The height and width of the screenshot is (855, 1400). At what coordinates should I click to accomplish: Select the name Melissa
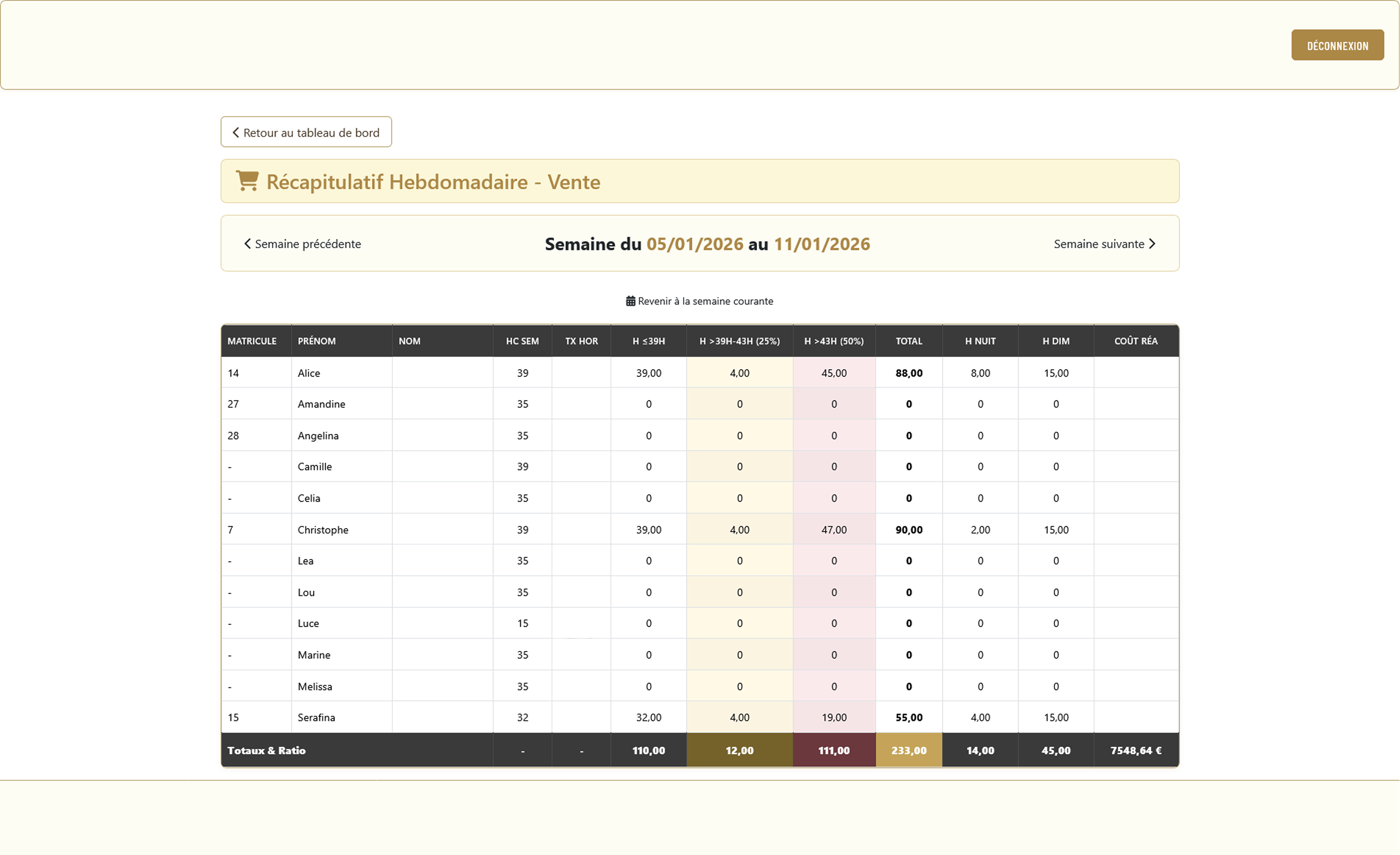point(315,686)
